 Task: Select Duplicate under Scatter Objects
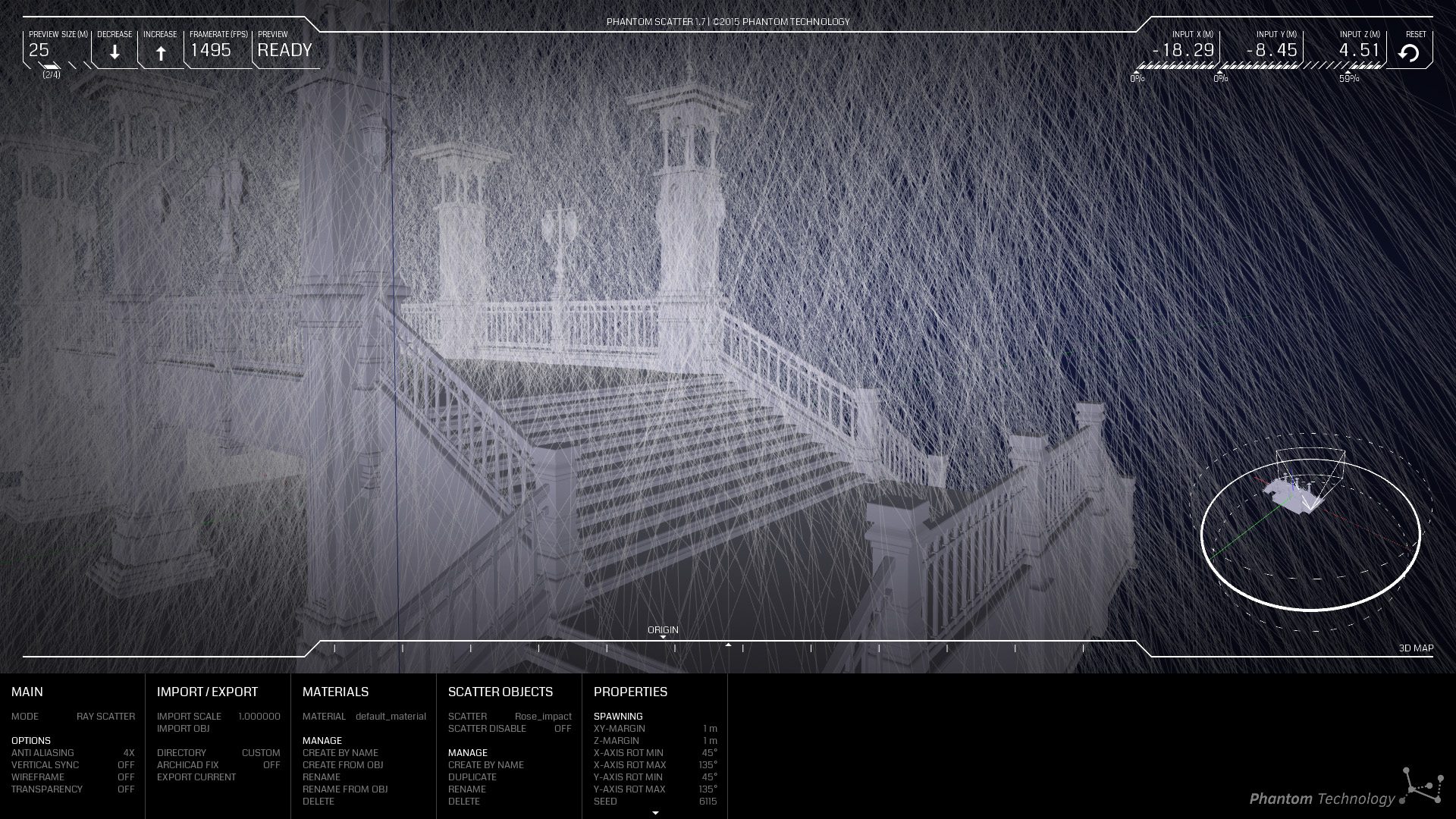click(472, 777)
